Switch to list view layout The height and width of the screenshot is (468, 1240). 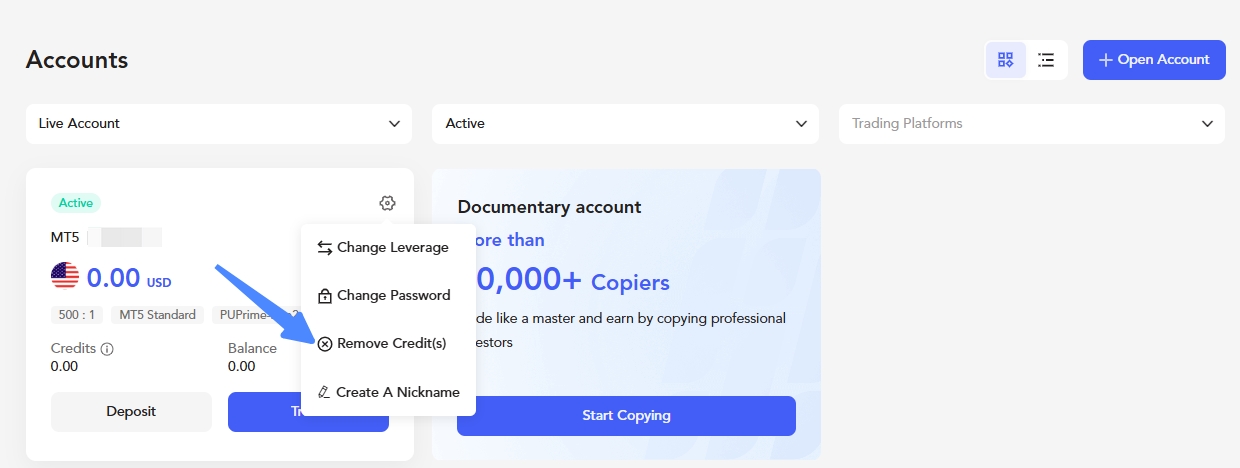click(1046, 60)
